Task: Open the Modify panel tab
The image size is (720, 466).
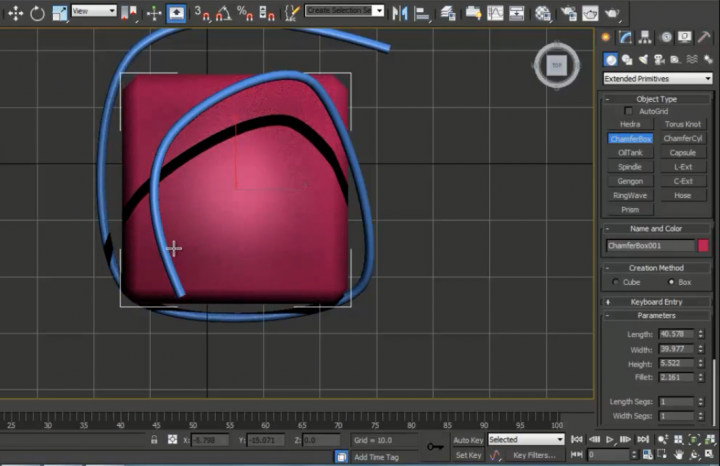Action: point(626,37)
